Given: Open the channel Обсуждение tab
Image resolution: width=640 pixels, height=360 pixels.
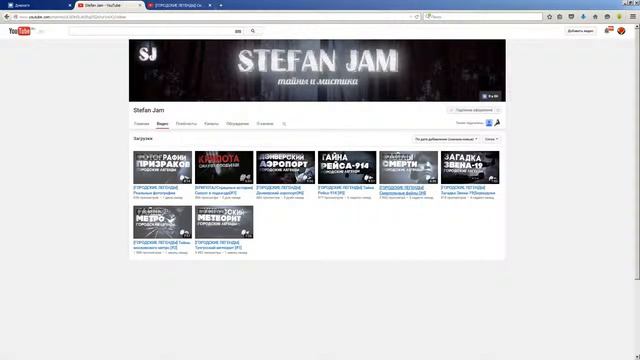Looking at the screenshot, I should (x=238, y=124).
